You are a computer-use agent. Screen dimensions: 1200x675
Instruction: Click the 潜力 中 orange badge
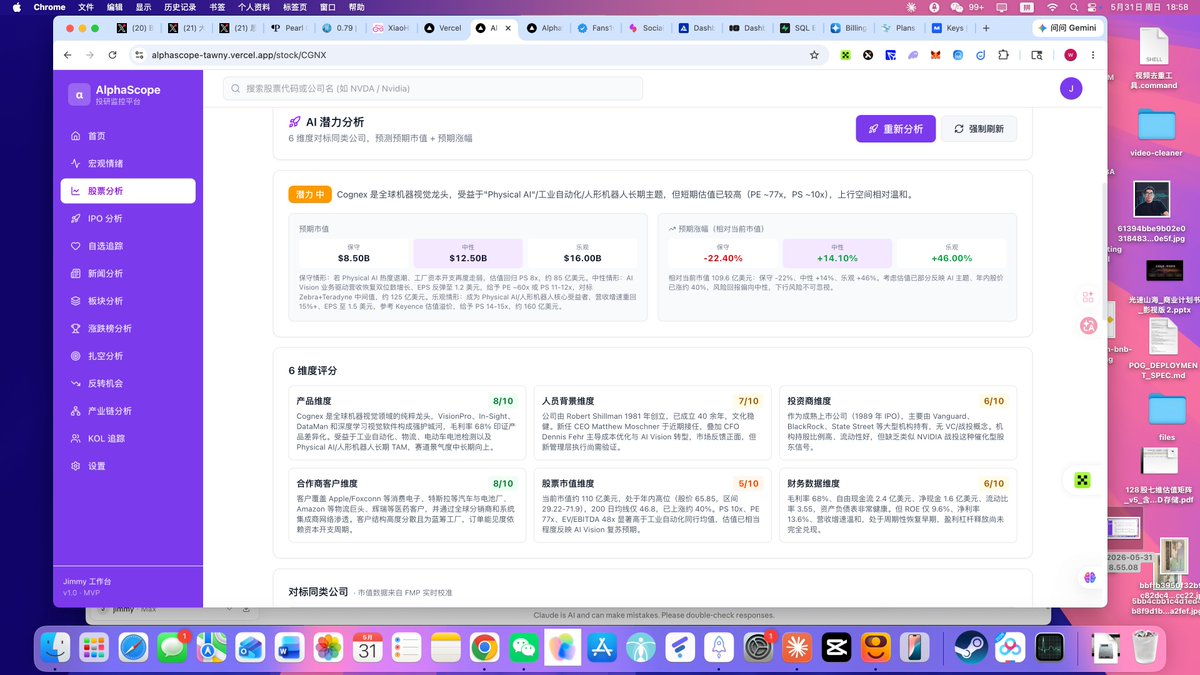(x=310, y=195)
